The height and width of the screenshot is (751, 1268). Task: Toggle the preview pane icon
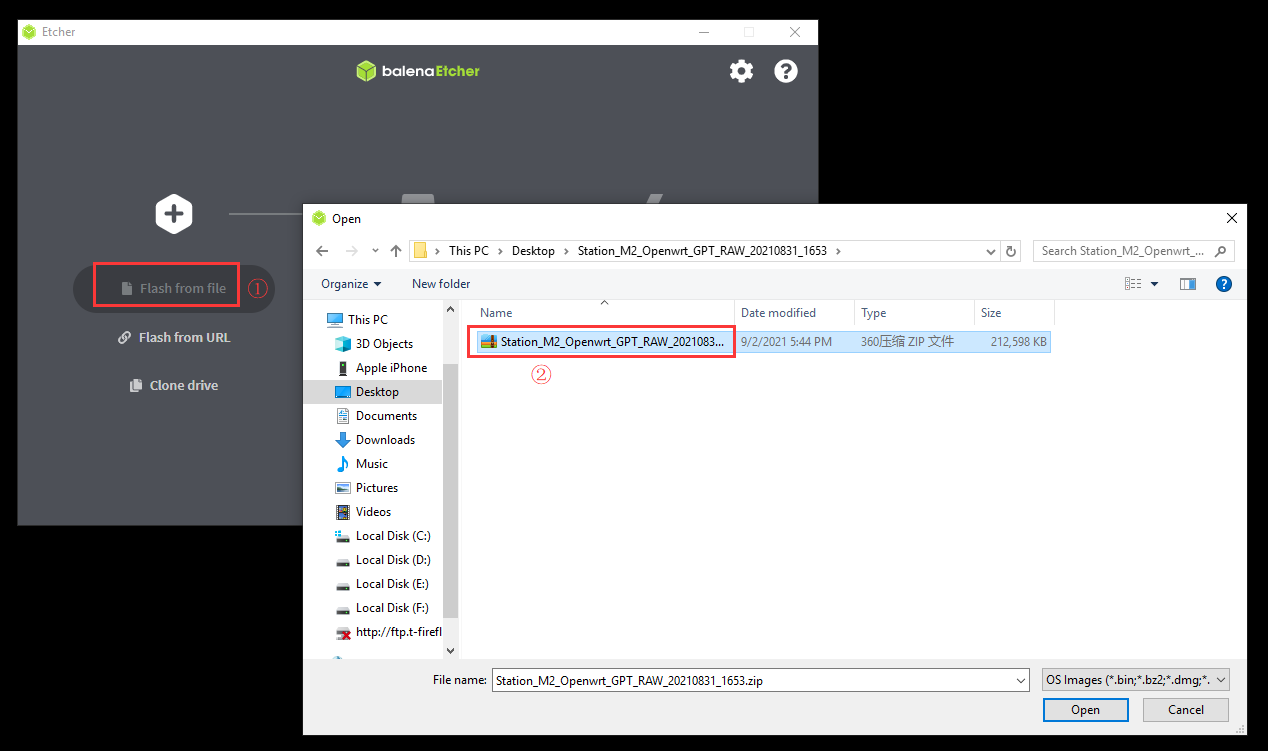[x=1188, y=284]
